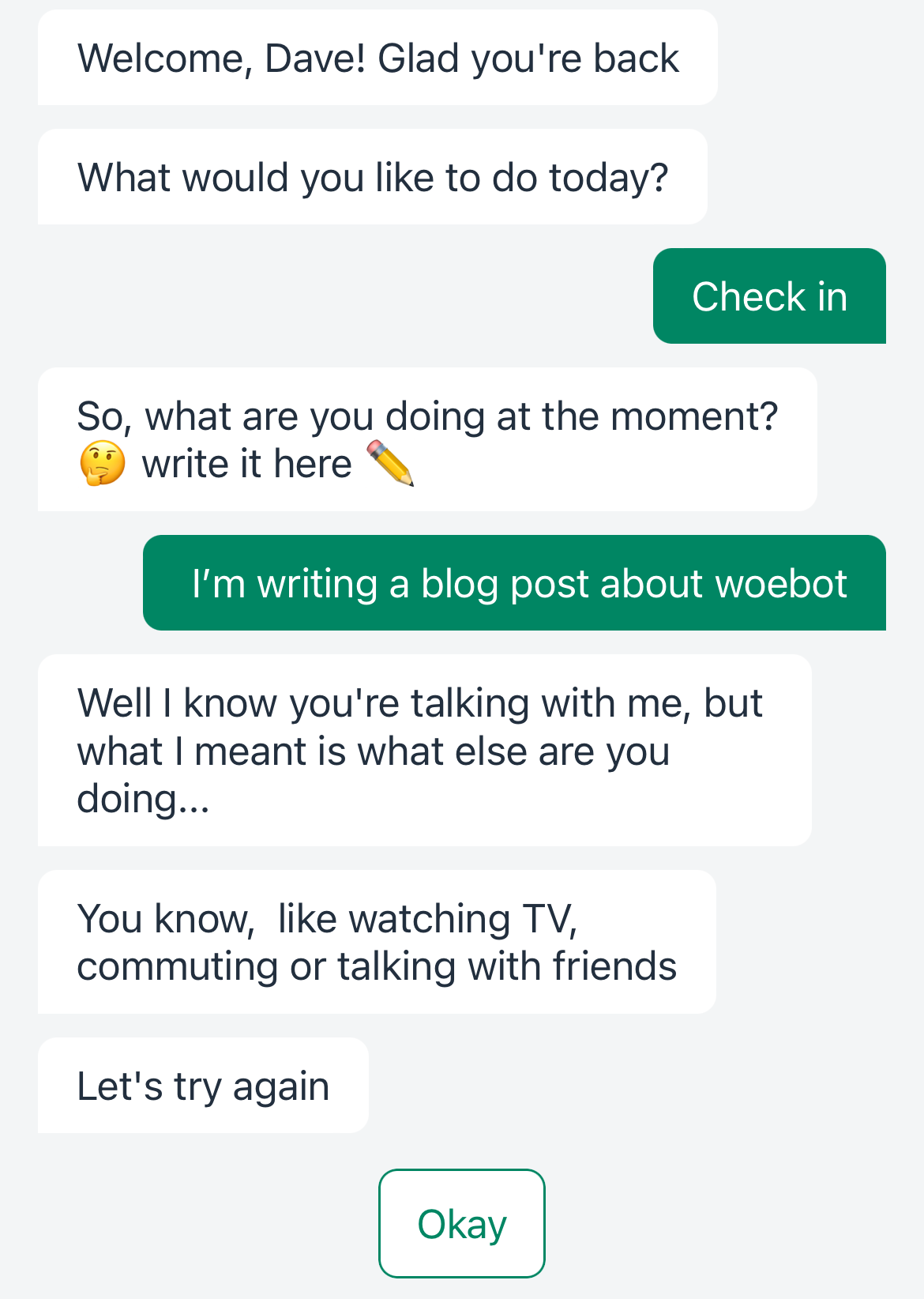Click the word "today?" in the second message
924x1299 pixels.
tap(609, 178)
